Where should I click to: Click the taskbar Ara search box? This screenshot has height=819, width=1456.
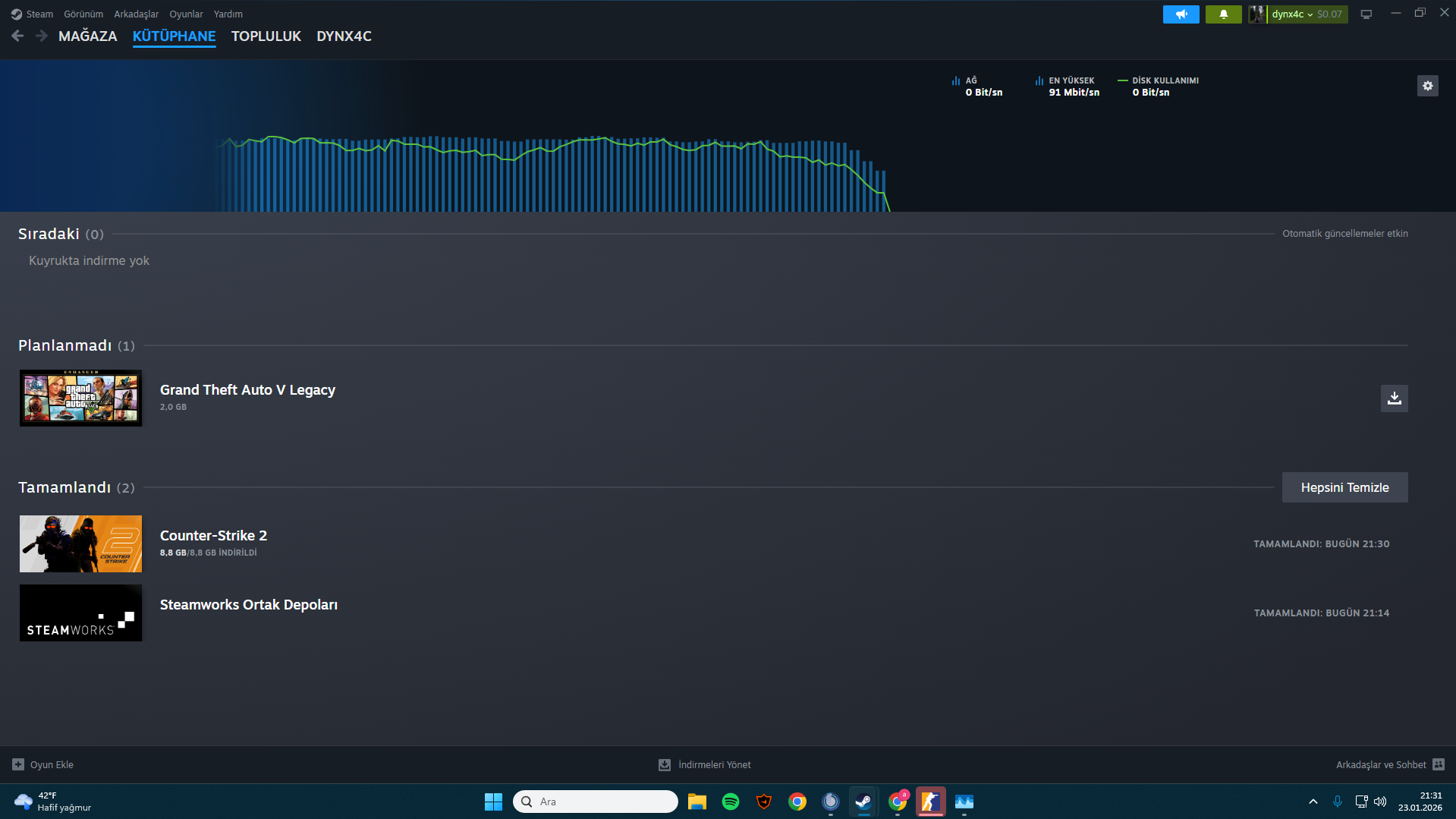click(596, 802)
